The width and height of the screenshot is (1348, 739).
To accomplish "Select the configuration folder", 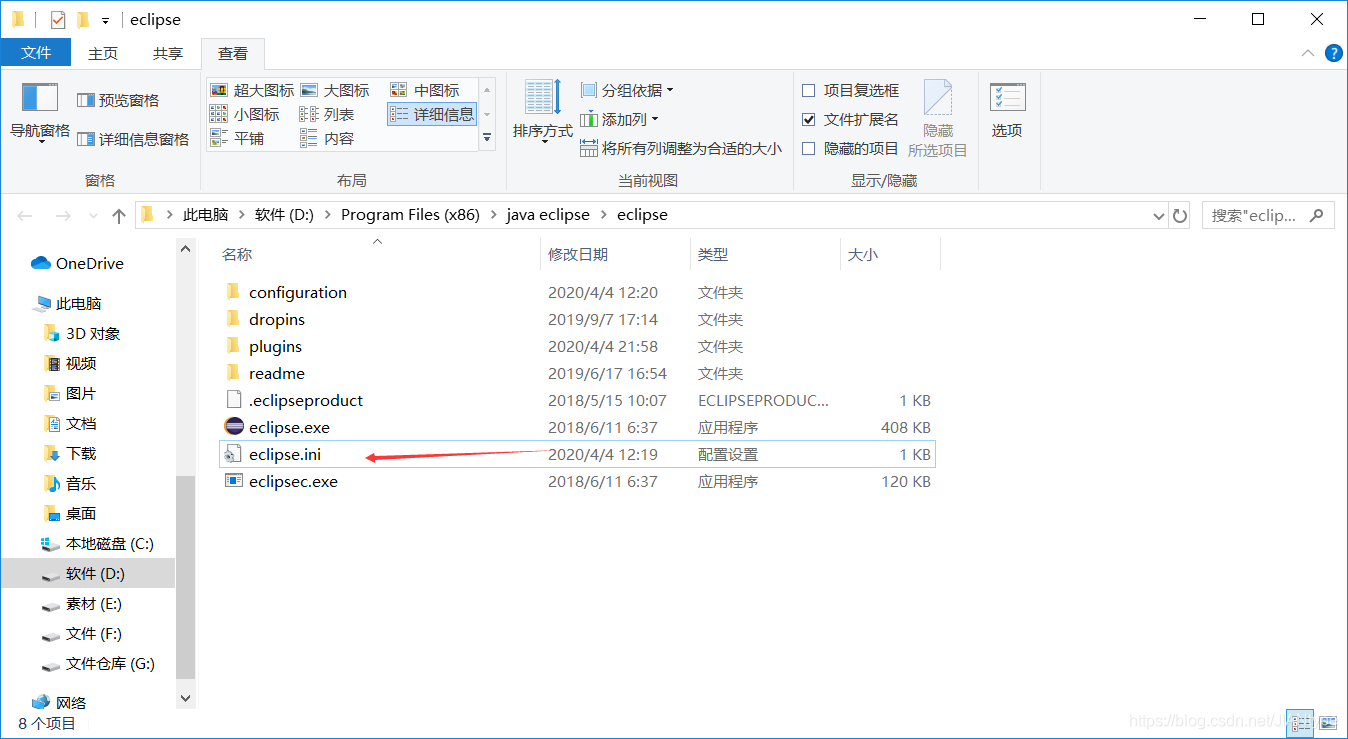I will 577,292.
